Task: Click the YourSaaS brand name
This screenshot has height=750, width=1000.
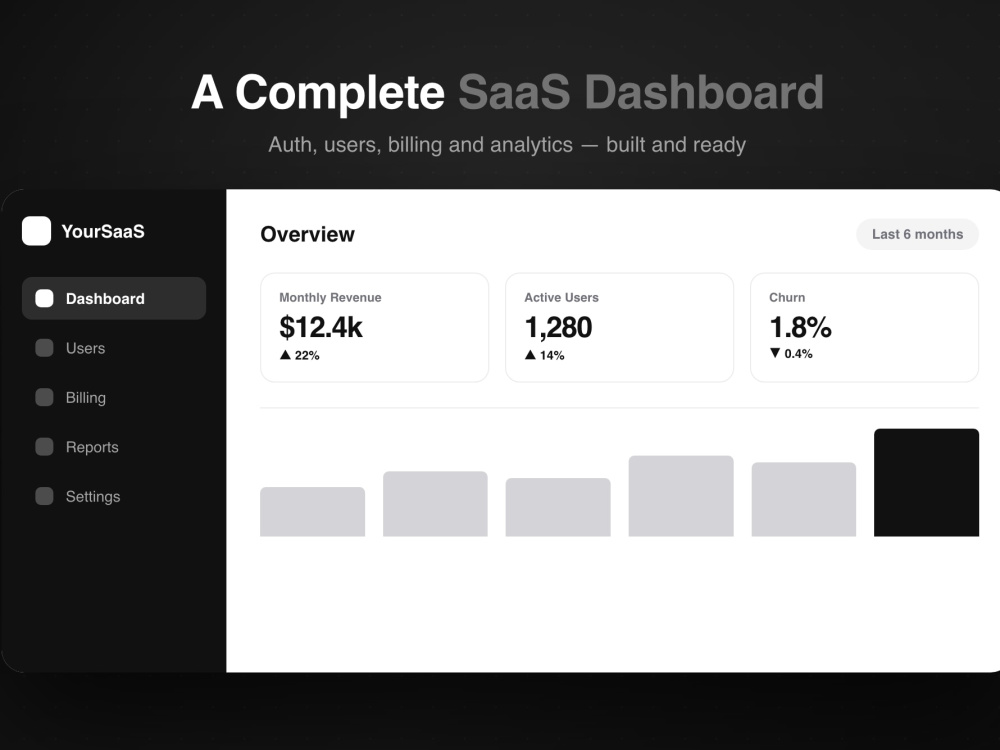Action: (x=103, y=232)
